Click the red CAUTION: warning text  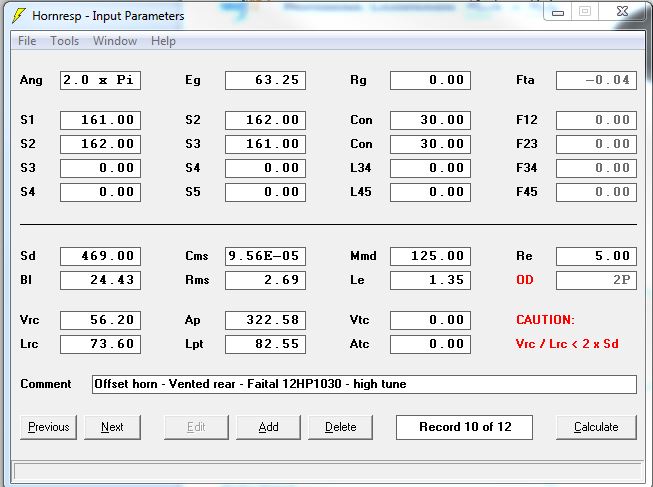(545, 320)
